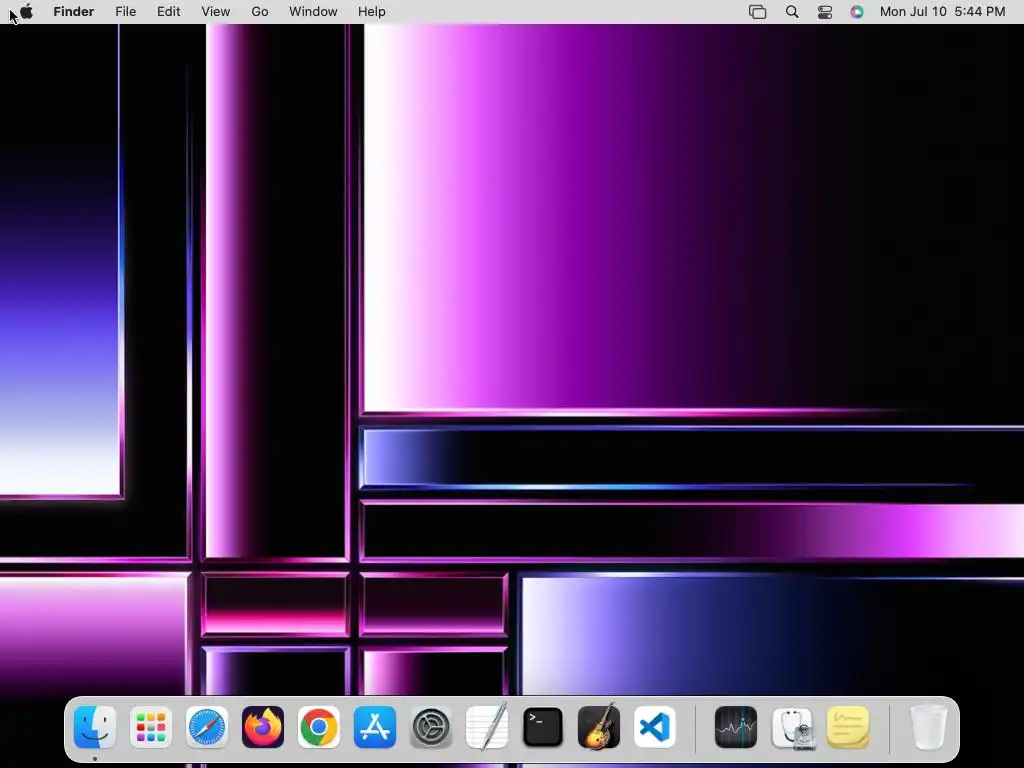Open Disk Utility from the Dock
Image resolution: width=1024 pixels, height=768 pixels.
click(792, 727)
